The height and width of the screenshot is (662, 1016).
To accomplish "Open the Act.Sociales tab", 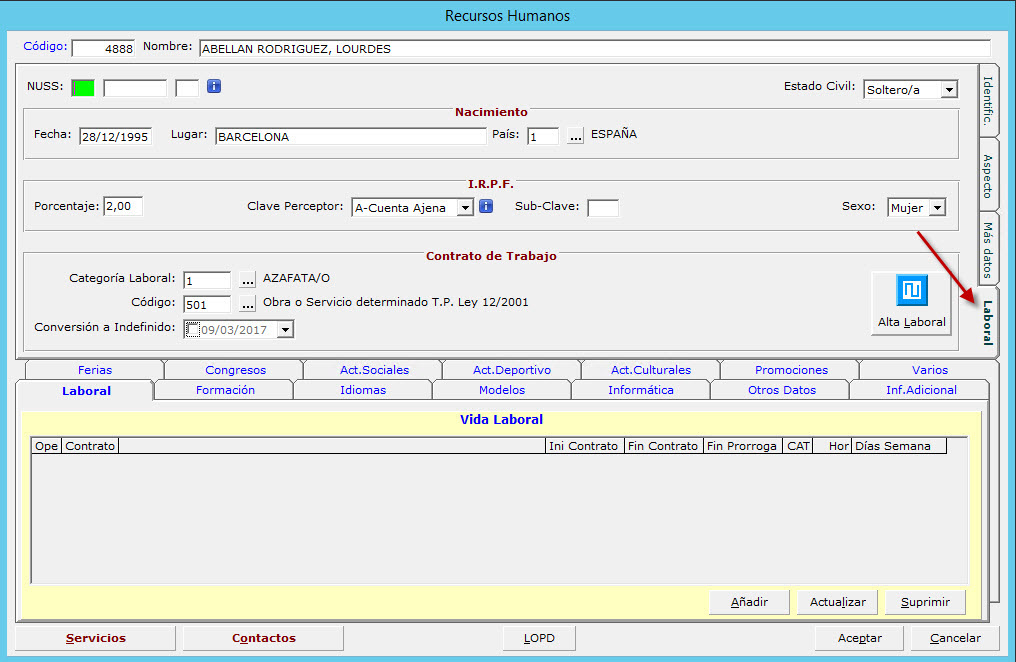I will pyautogui.click(x=375, y=370).
